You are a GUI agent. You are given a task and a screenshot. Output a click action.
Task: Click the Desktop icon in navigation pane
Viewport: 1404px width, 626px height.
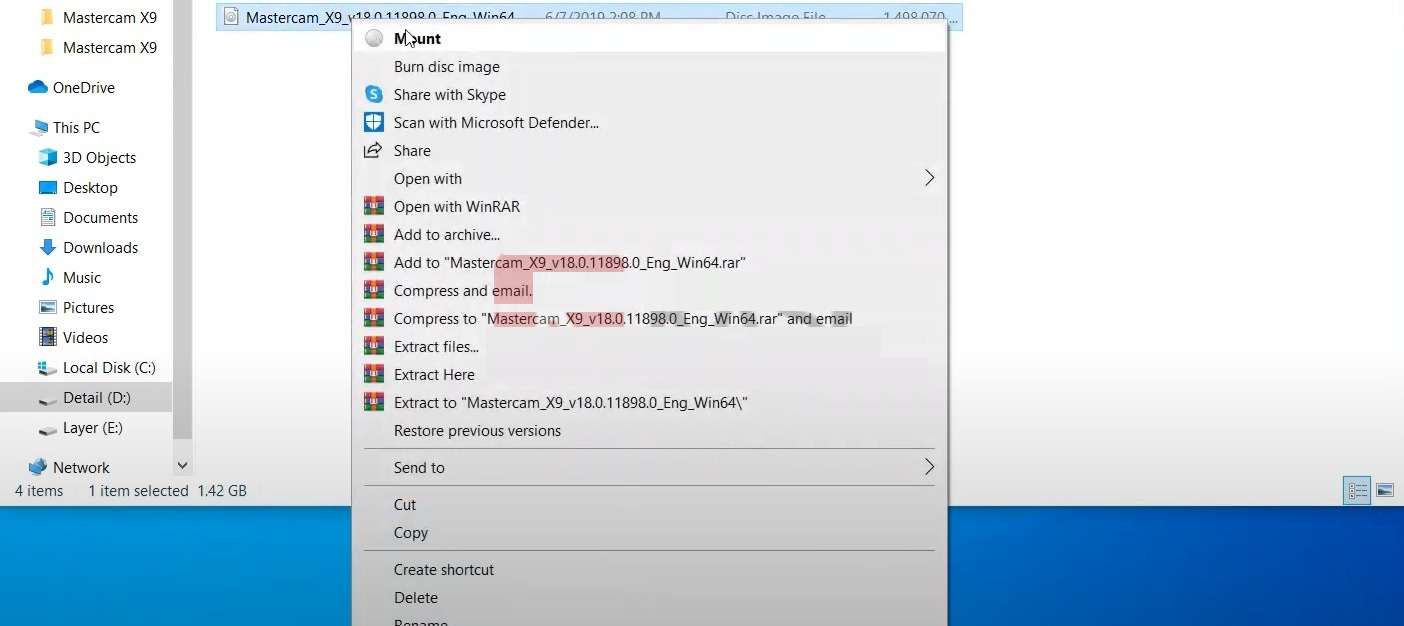[x=48, y=188]
